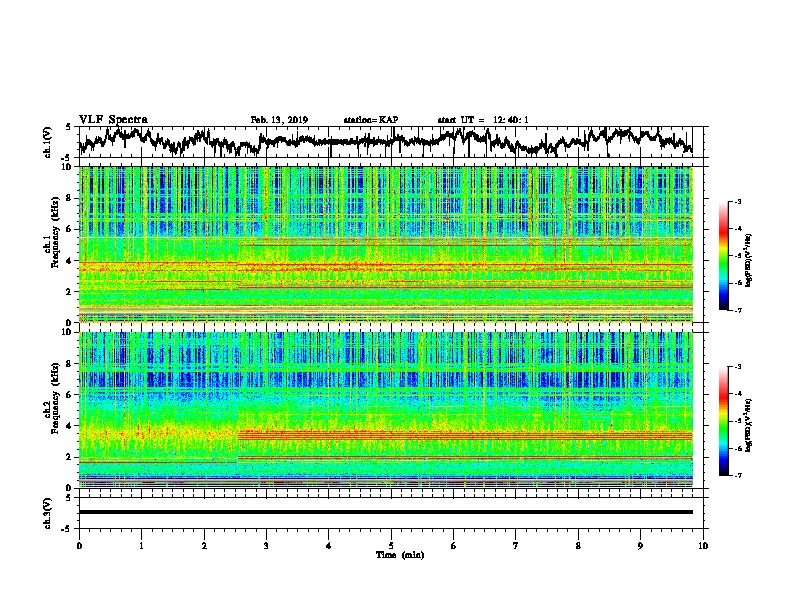Click the thick black ch.3 signal line
This screenshot has height=612, width=792.
(x=385, y=512)
